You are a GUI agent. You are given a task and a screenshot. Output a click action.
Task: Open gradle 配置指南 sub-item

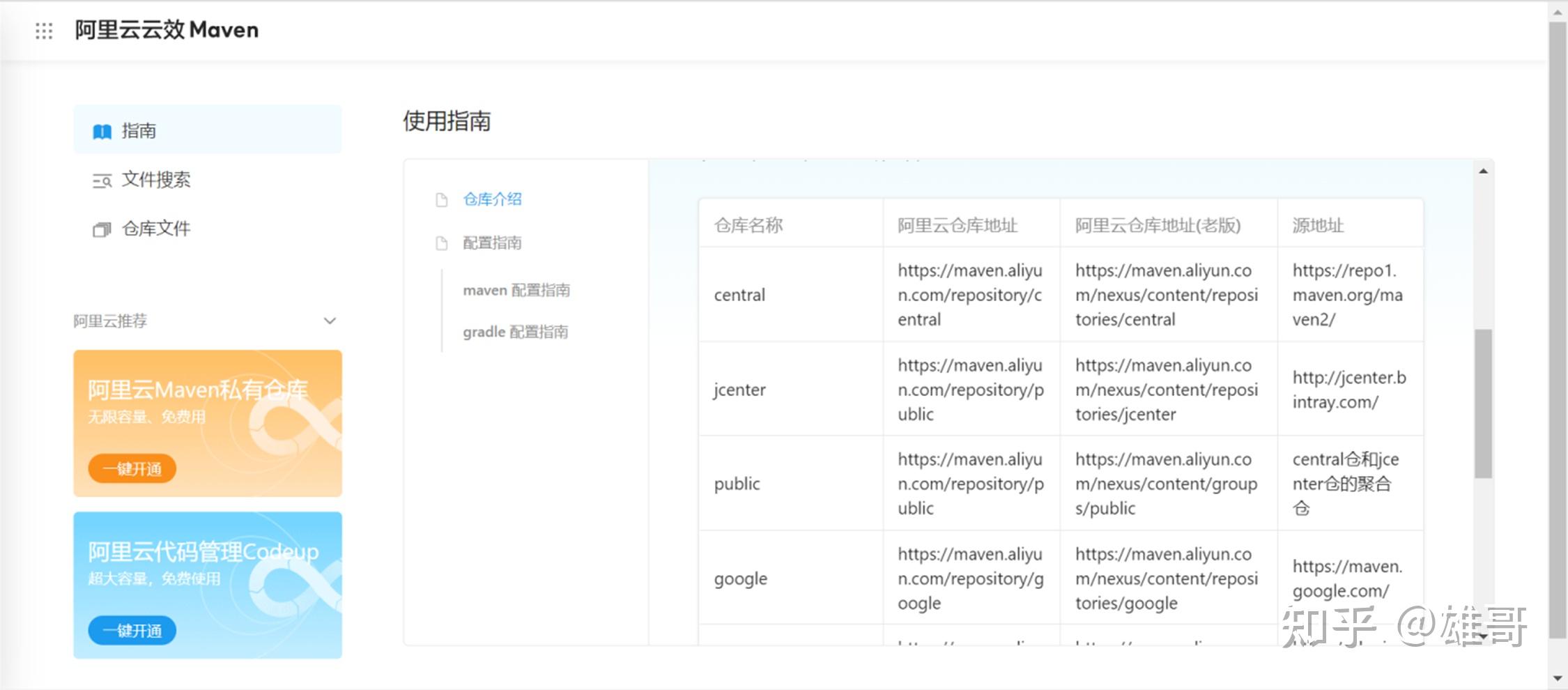click(x=515, y=332)
